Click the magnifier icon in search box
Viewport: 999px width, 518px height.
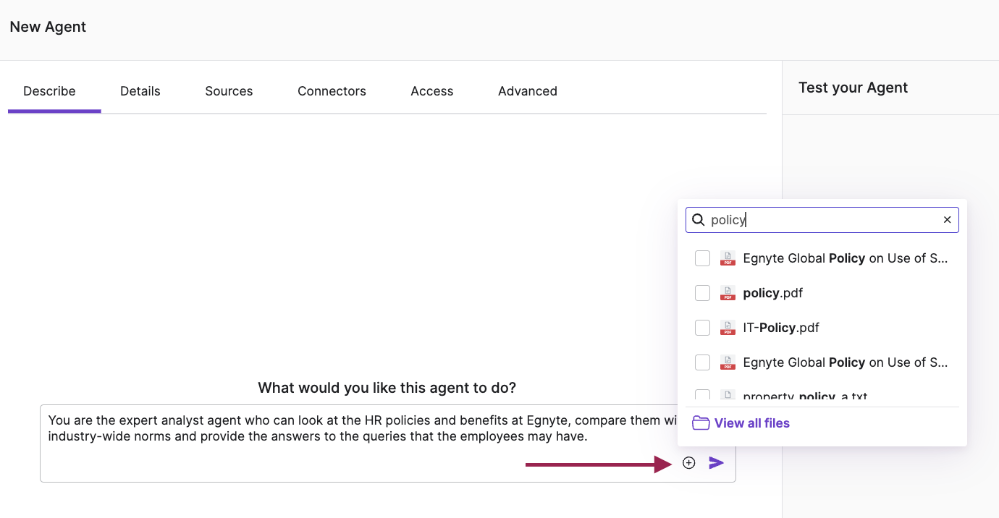tap(698, 220)
